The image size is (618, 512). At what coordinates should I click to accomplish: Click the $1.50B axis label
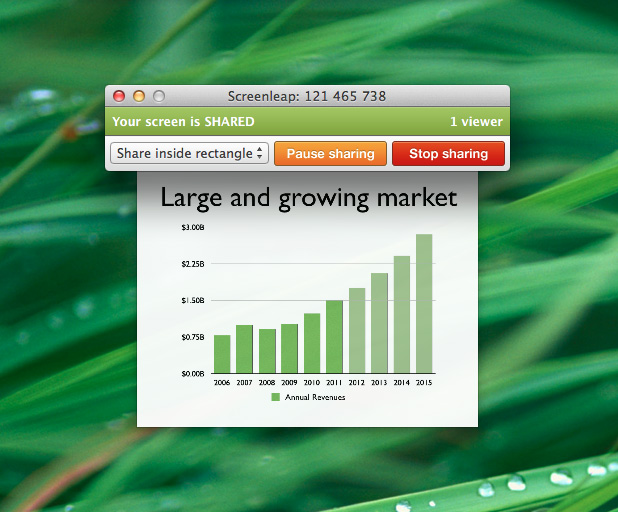coord(192,301)
